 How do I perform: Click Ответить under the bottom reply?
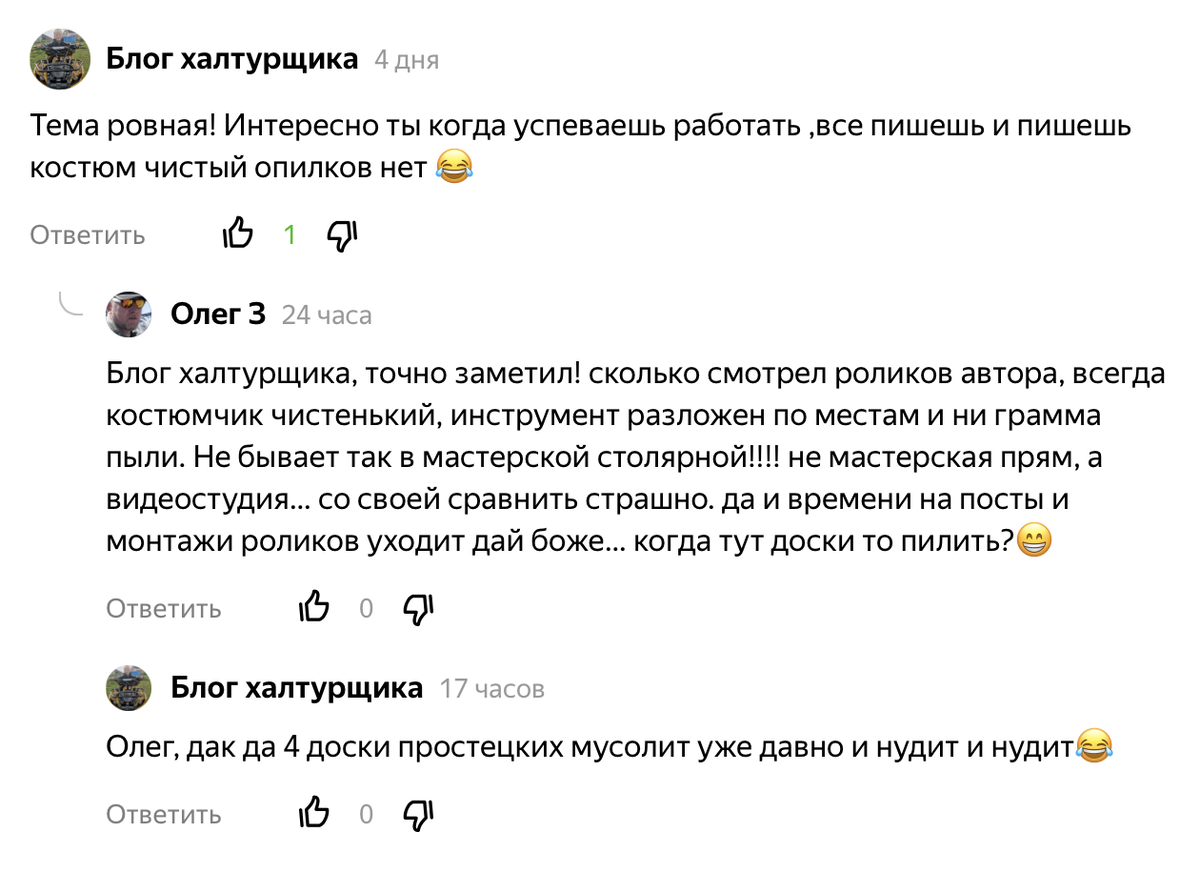[164, 813]
